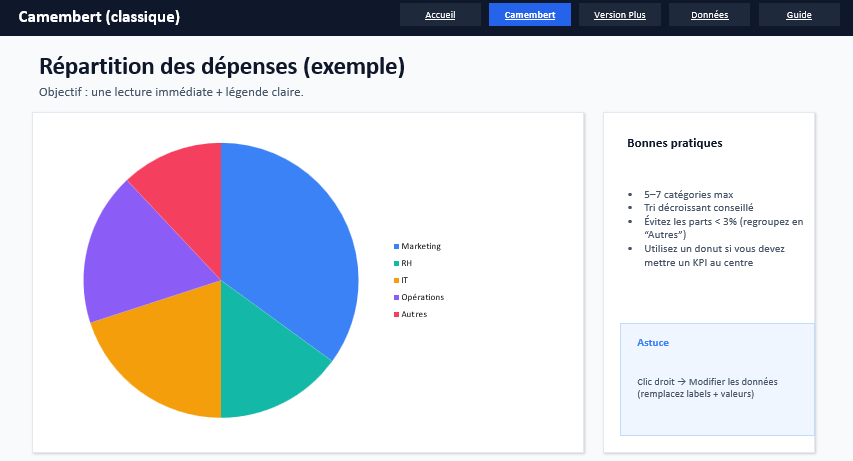Click the 'Camembert (classique)' header title
853x461 pixels.
click(x=99, y=17)
